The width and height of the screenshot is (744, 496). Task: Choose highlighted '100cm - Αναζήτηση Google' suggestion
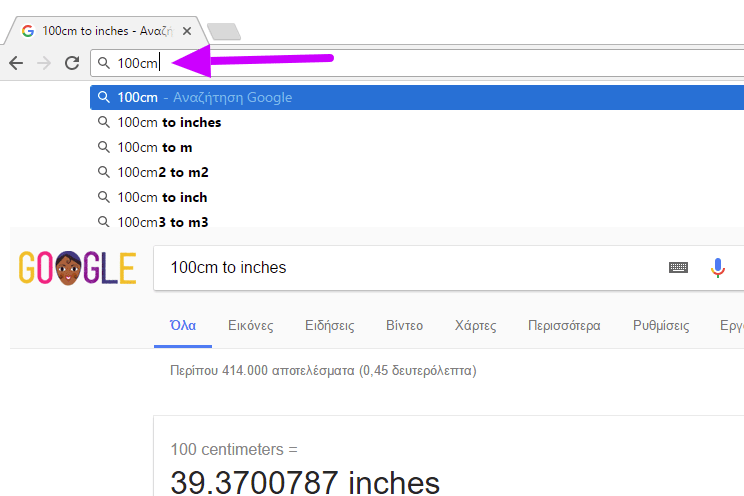417,97
